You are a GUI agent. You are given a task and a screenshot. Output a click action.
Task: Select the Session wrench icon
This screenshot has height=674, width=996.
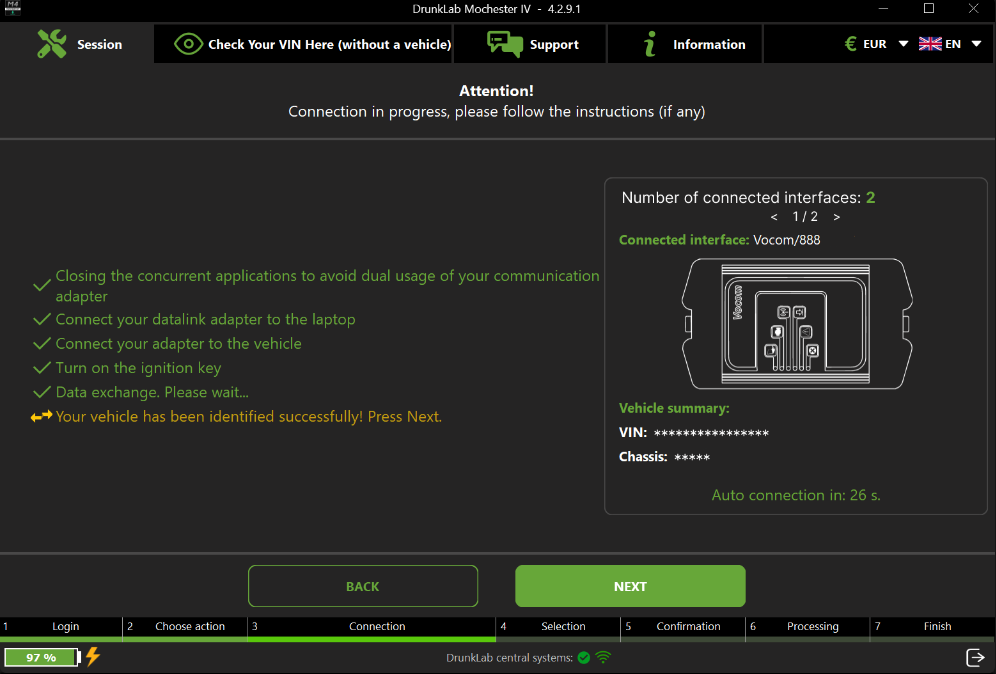point(52,44)
